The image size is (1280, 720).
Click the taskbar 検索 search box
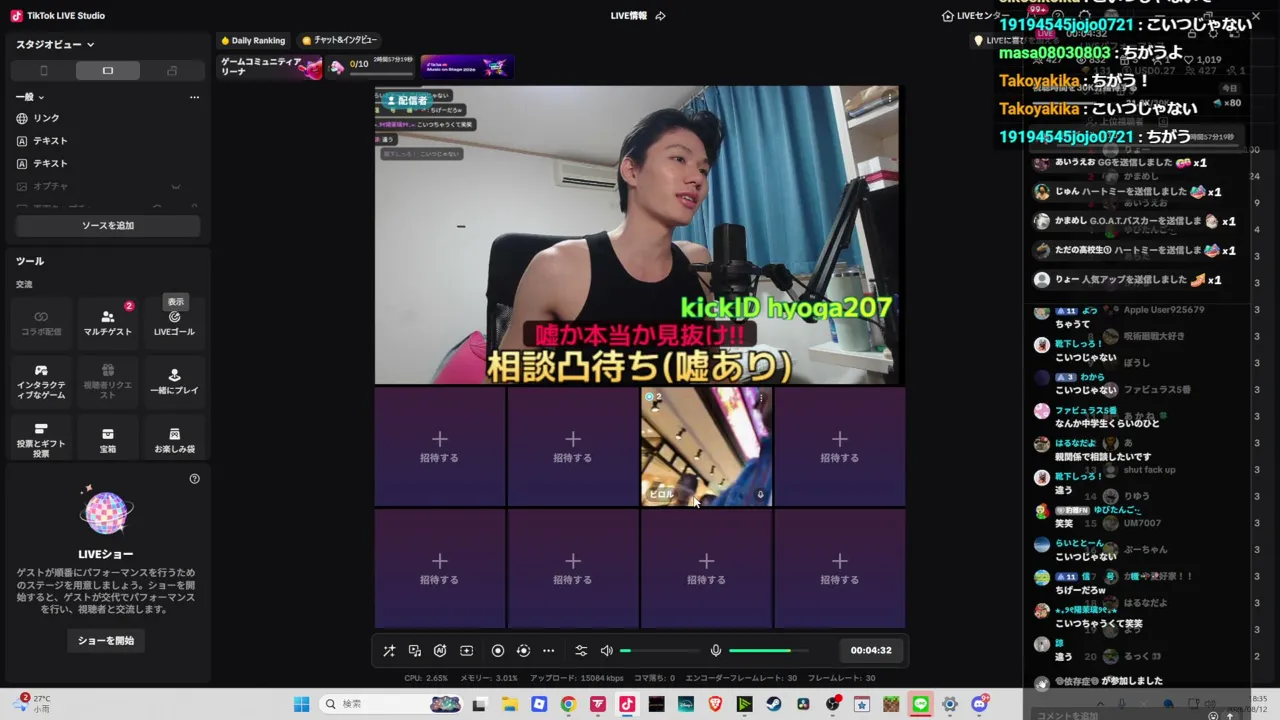[391, 704]
